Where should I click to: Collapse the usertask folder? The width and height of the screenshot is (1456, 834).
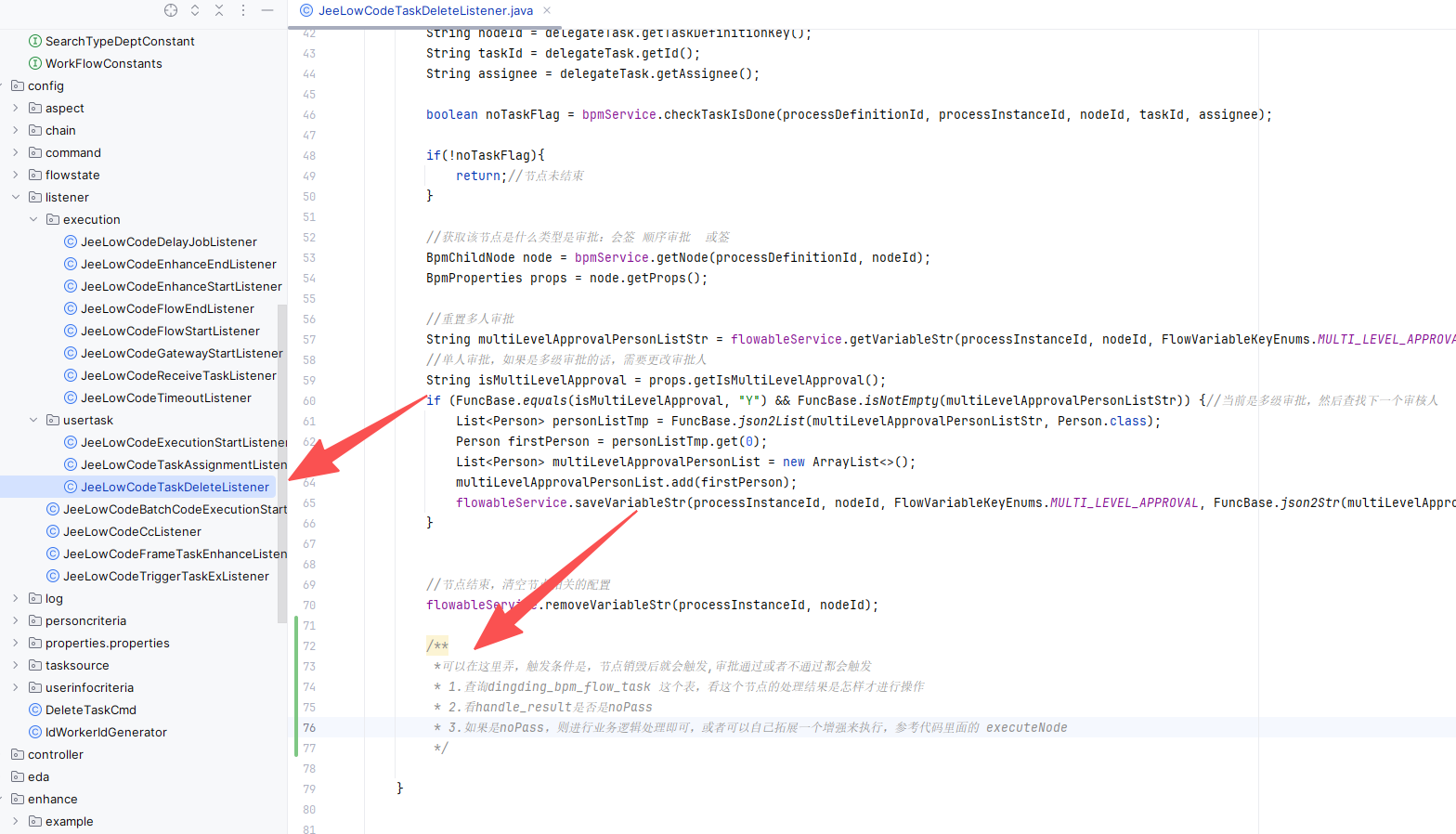pos(33,420)
